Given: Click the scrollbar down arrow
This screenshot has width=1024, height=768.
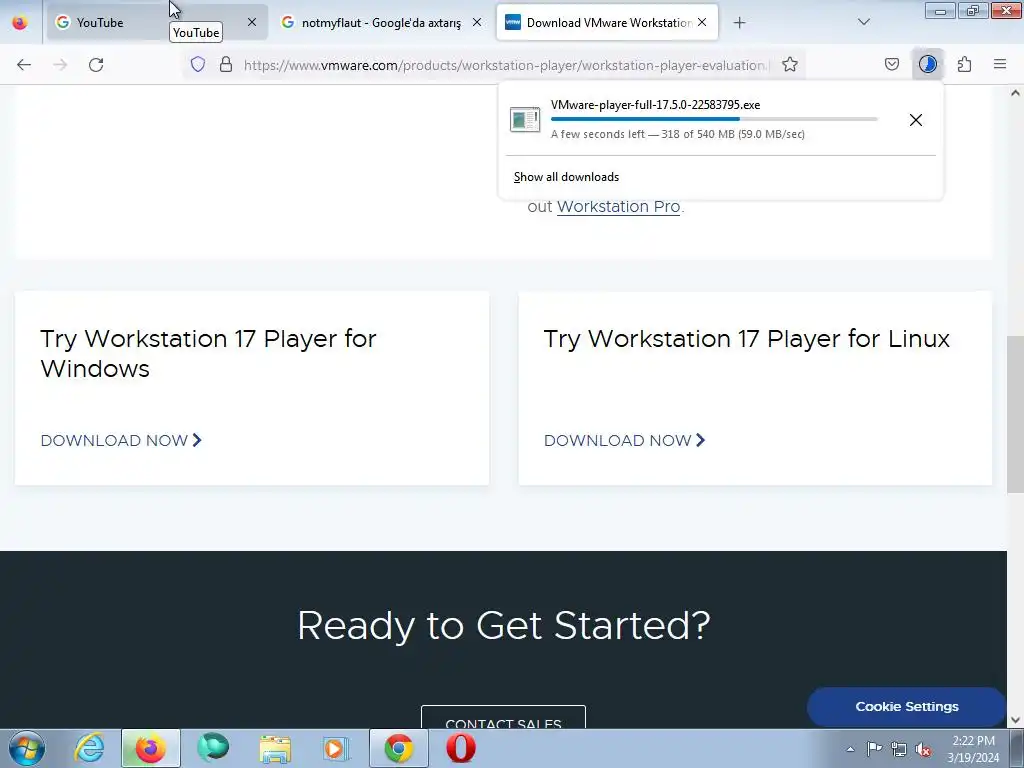Looking at the screenshot, I should pyautogui.click(x=1015, y=720).
